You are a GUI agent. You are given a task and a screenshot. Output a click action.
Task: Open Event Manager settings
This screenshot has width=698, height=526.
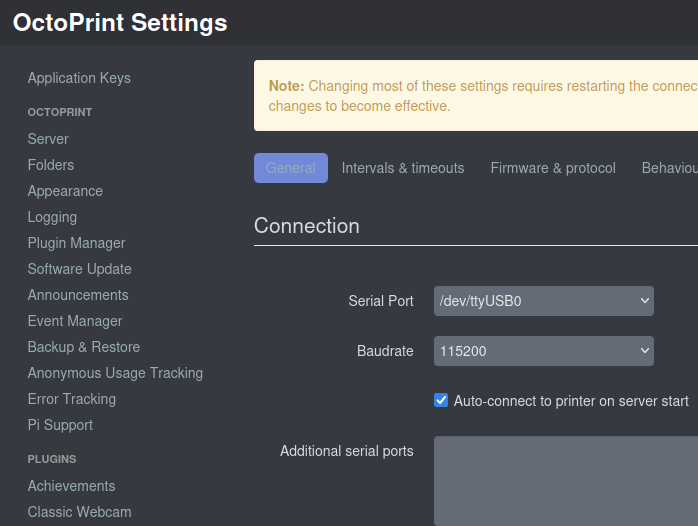click(x=75, y=321)
